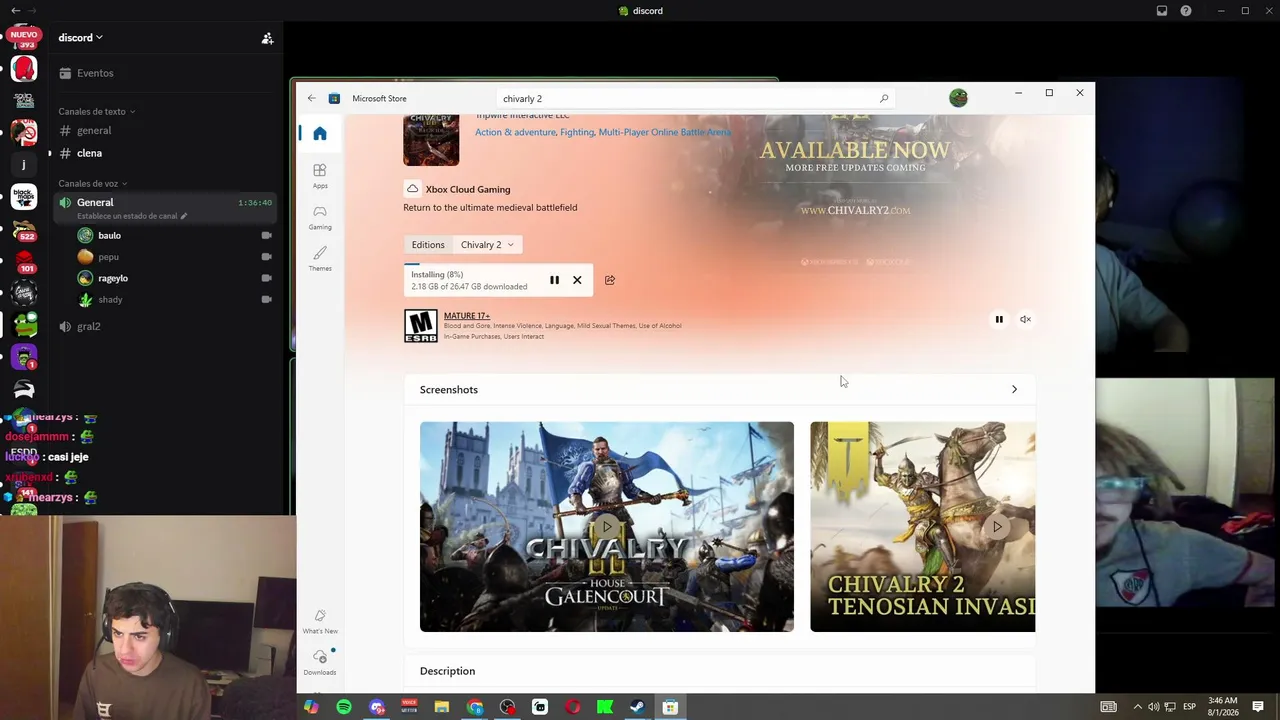Image resolution: width=1280 pixels, height=720 pixels.
Task: Open the Store profile avatar
Action: (958, 98)
